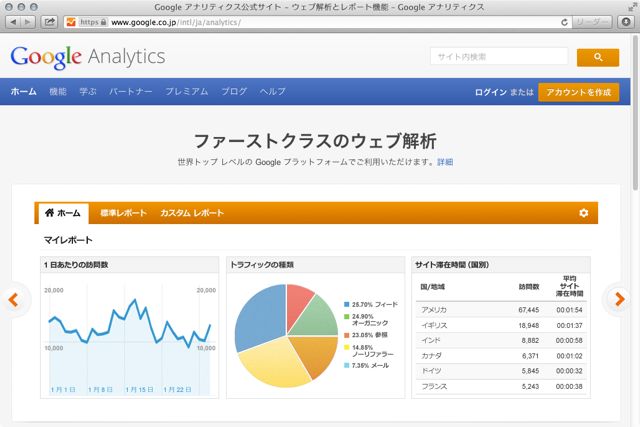Open 学ぶ in the navigation bar

[88, 91]
